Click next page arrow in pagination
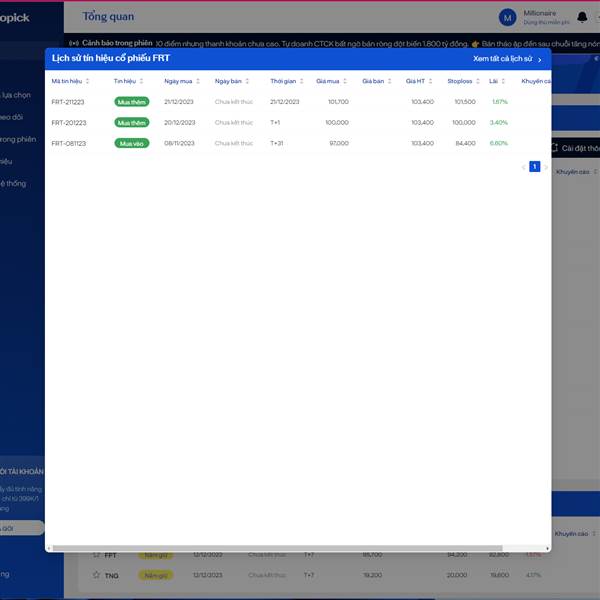 pyautogui.click(x=546, y=167)
